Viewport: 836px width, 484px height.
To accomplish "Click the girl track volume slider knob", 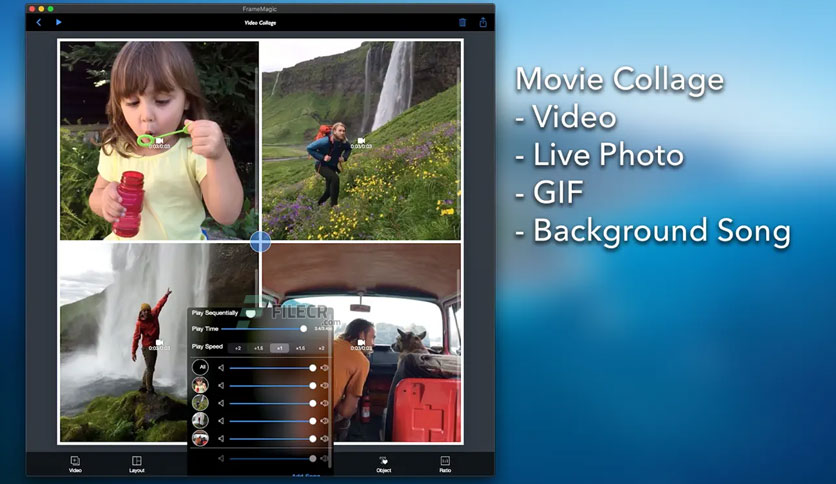I will click(x=312, y=385).
